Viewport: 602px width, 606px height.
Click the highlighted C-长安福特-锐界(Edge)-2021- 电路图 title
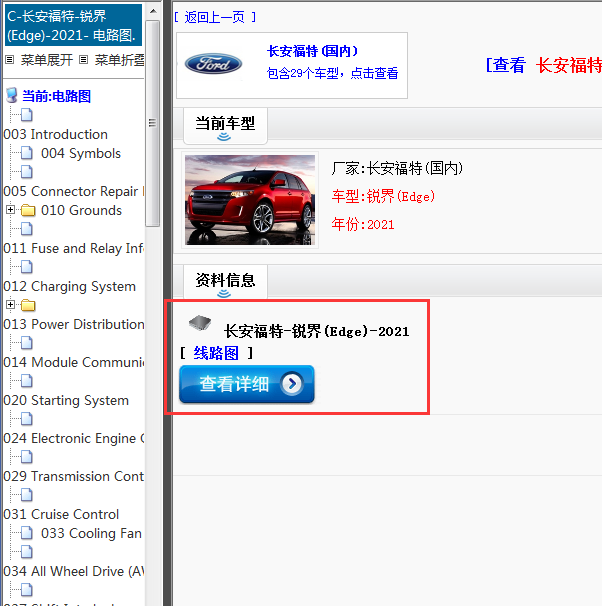pyautogui.click(x=73, y=26)
